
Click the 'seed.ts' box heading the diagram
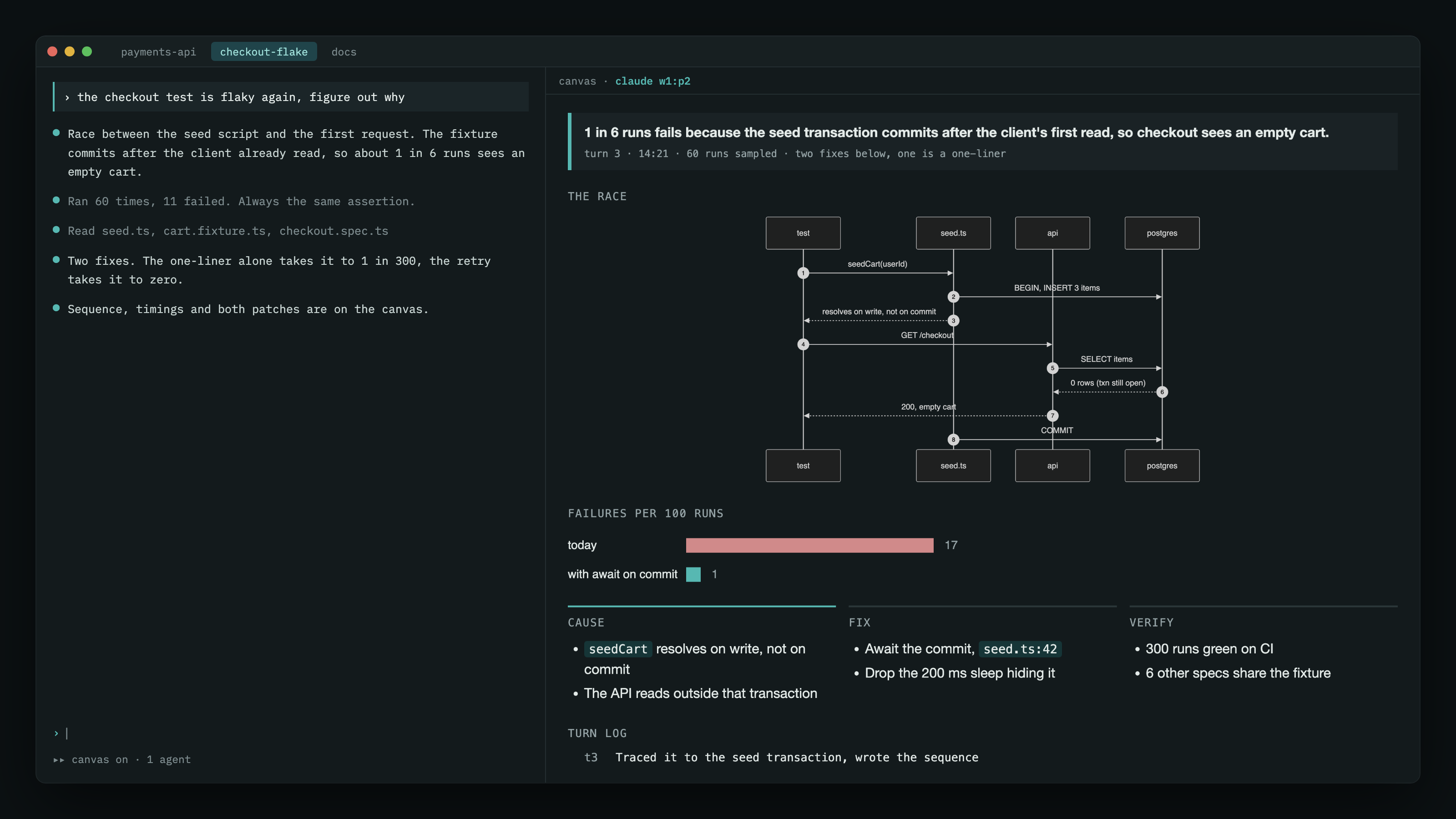954,233
